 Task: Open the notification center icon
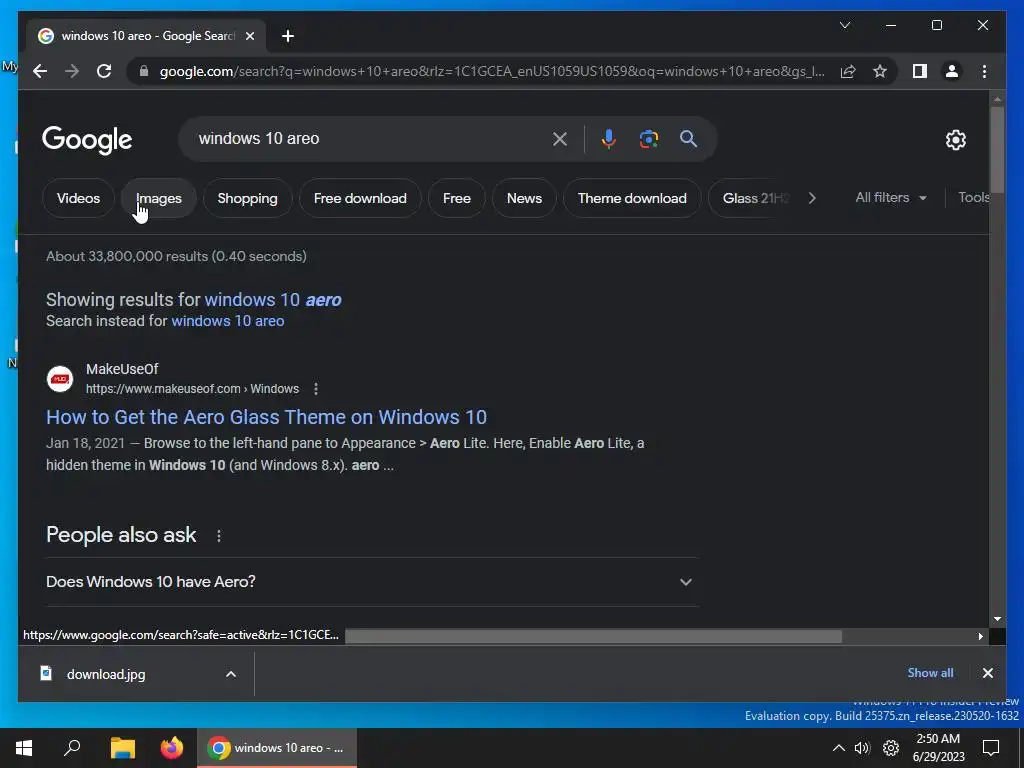(991, 748)
